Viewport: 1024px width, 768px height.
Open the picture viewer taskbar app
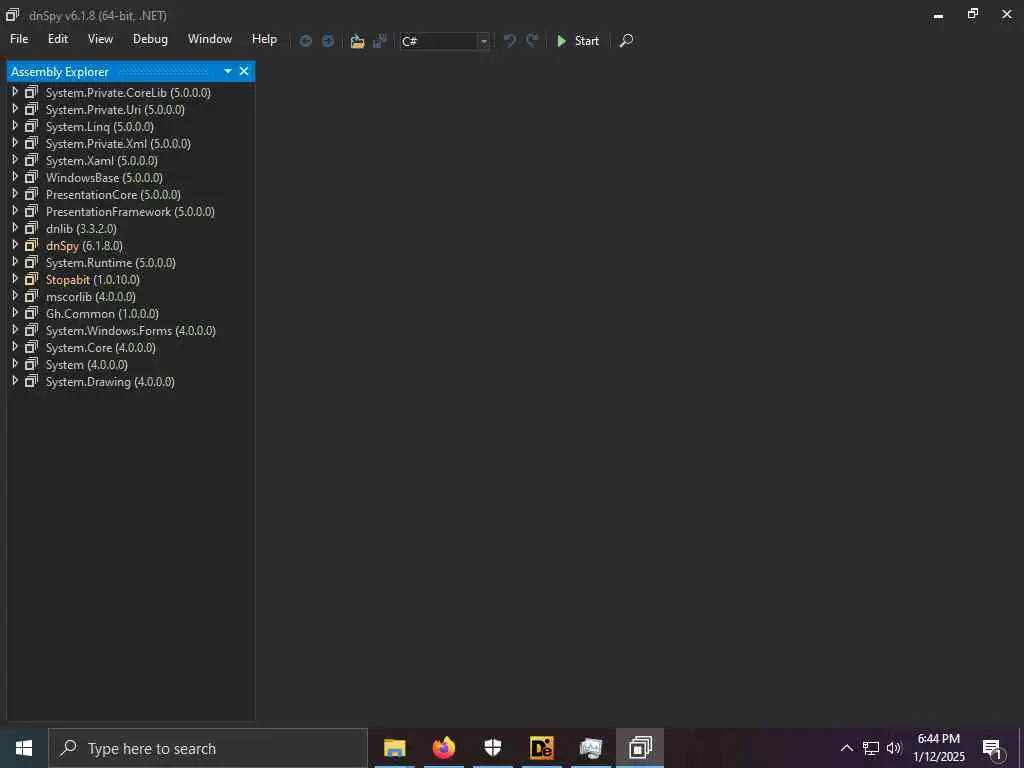(x=590, y=748)
